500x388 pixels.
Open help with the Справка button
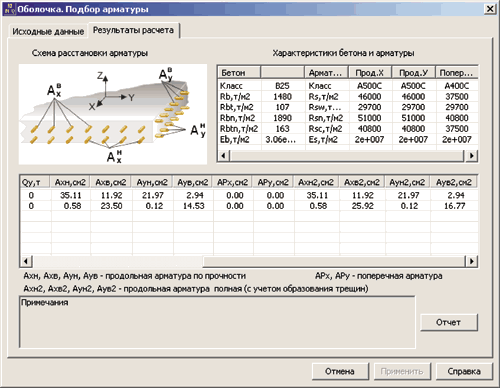click(x=464, y=371)
